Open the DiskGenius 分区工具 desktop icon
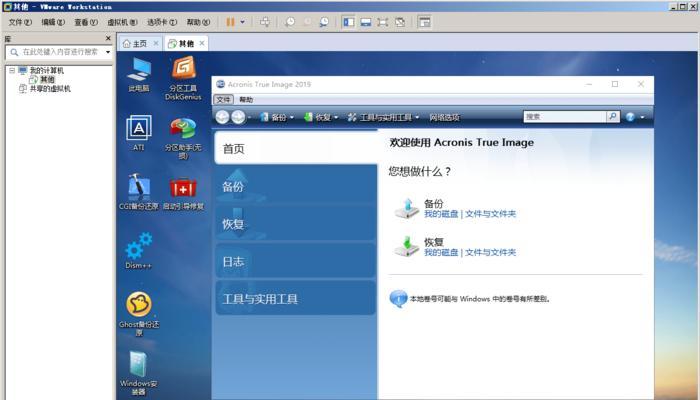The height and width of the screenshot is (400, 700). point(183,78)
